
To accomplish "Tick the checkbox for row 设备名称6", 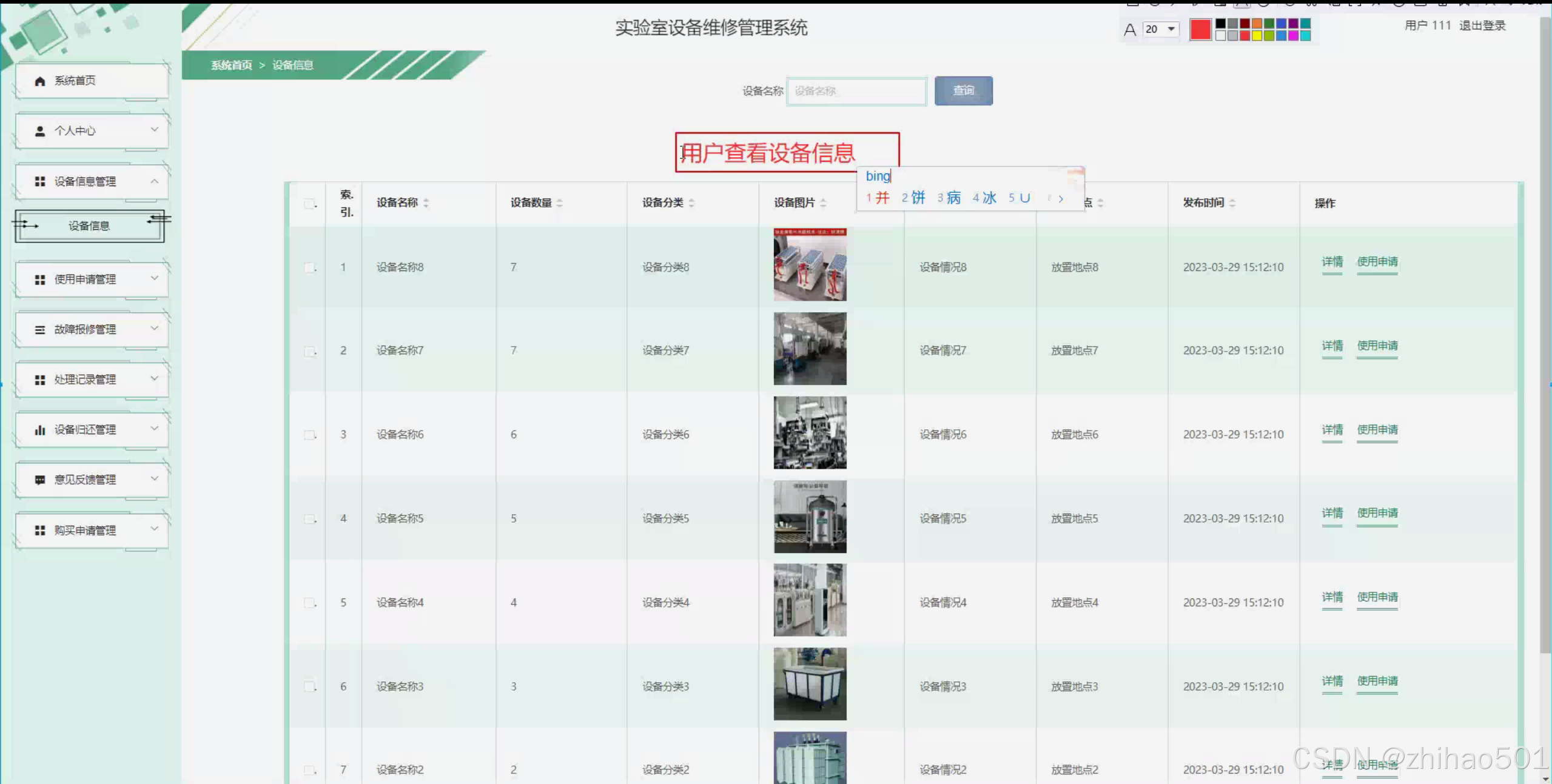I will pos(309,435).
